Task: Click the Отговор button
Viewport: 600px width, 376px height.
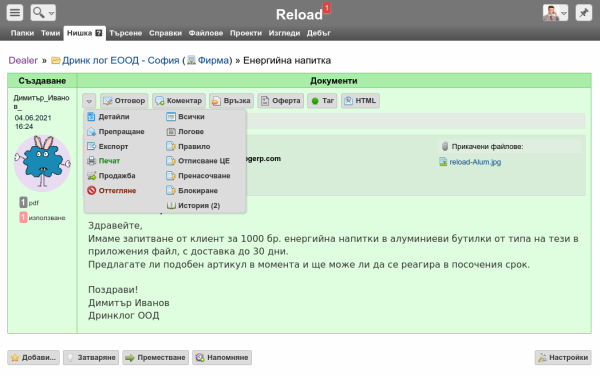Action: point(124,101)
